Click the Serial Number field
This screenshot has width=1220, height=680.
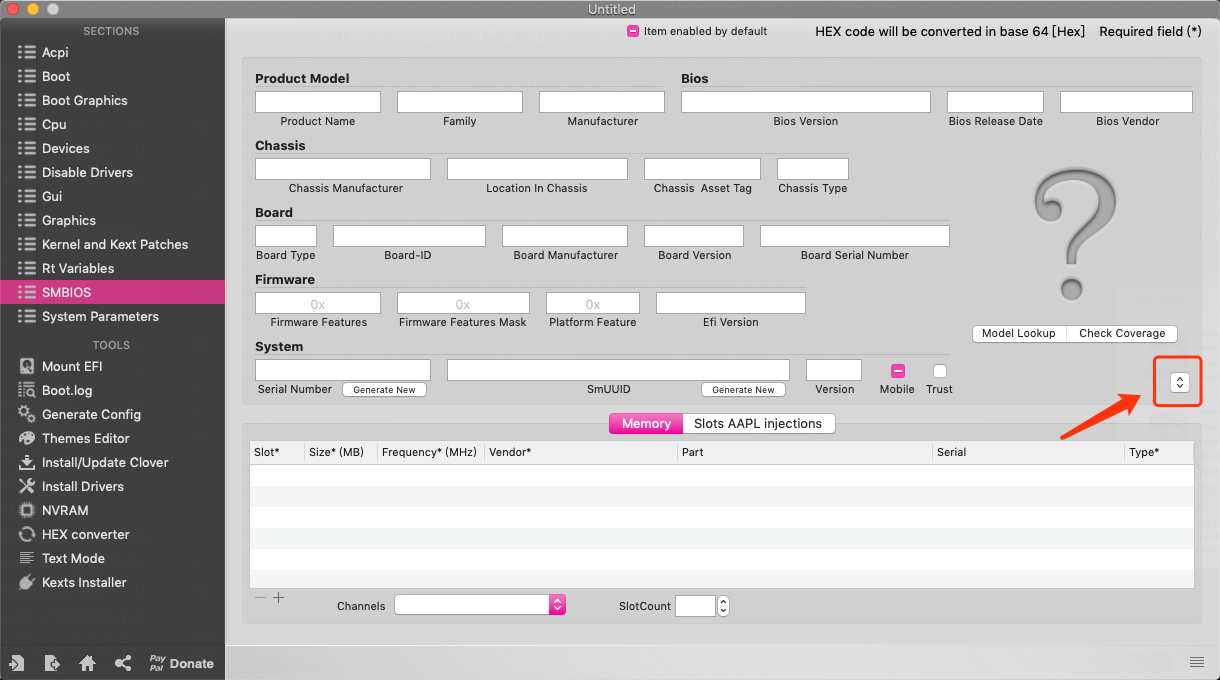[343, 370]
